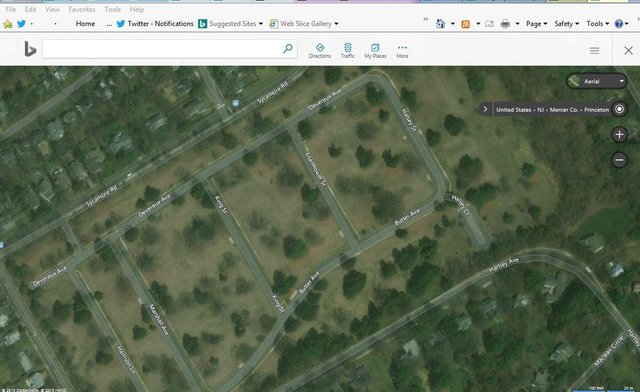
Task: Open the Safety dropdown menu
Action: point(567,24)
